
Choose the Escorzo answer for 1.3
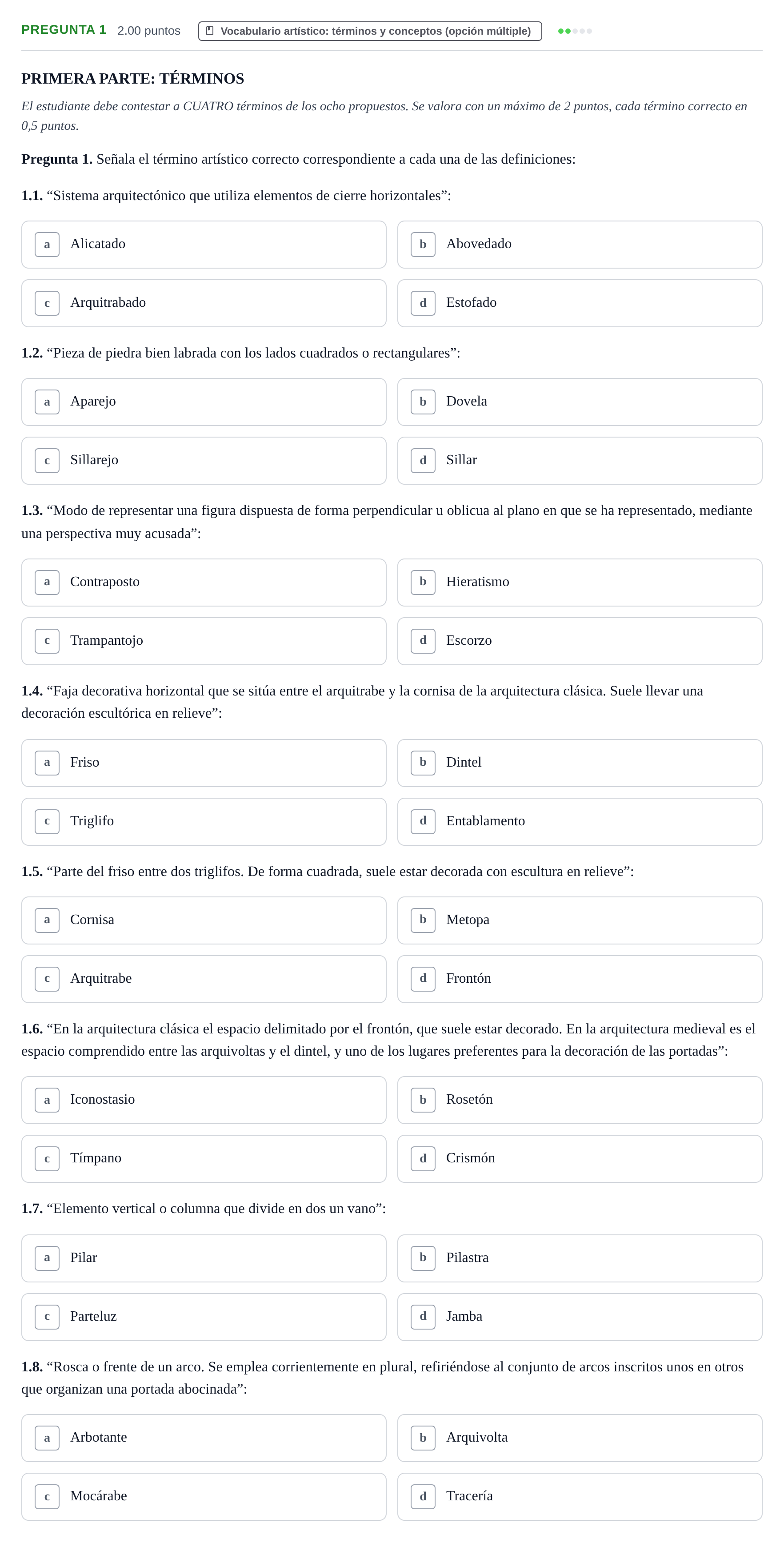click(x=579, y=641)
